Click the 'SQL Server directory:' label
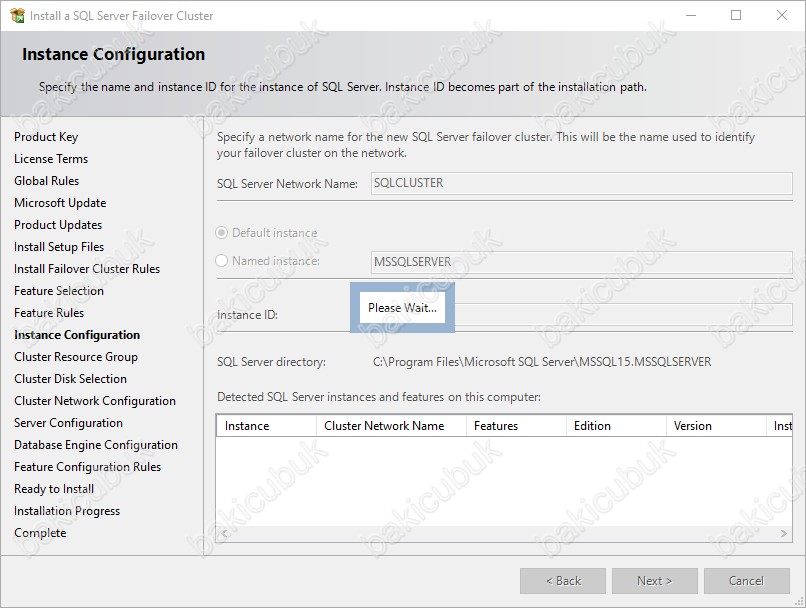The image size is (806, 608). [271, 362]
